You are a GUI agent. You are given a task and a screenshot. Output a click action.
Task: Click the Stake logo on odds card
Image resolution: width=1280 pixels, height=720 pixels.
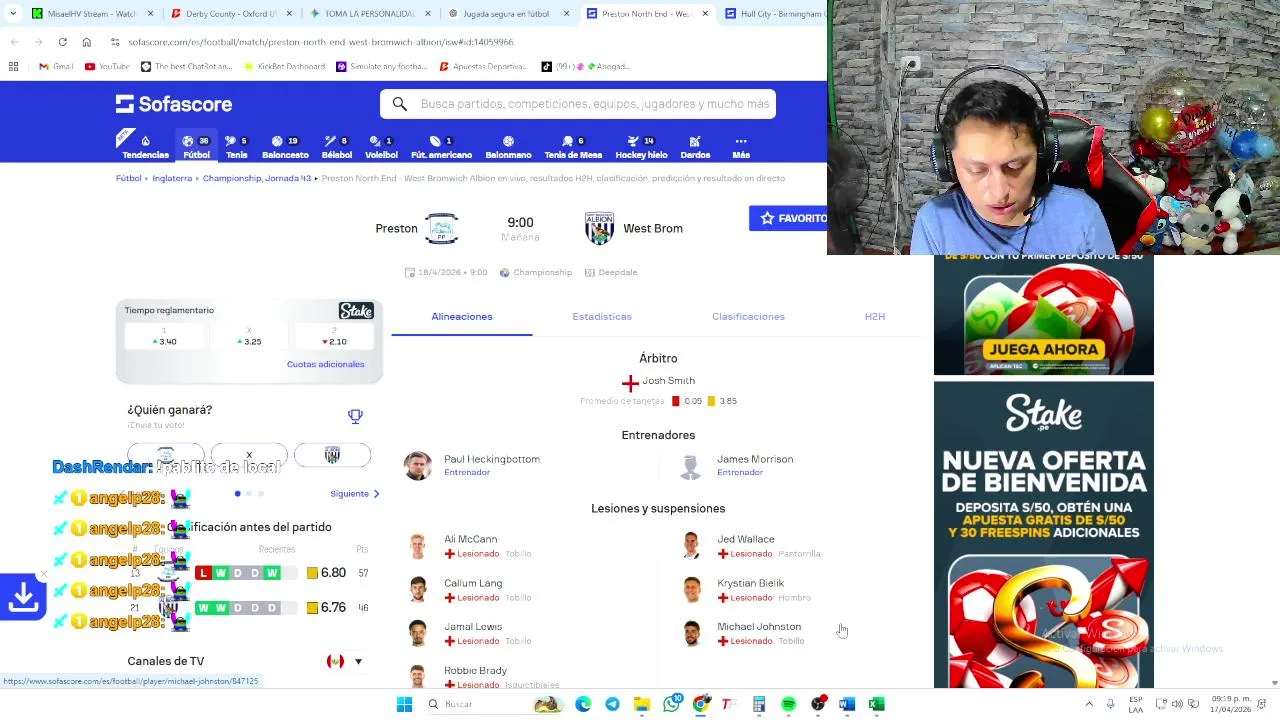(x=356, y=311)
